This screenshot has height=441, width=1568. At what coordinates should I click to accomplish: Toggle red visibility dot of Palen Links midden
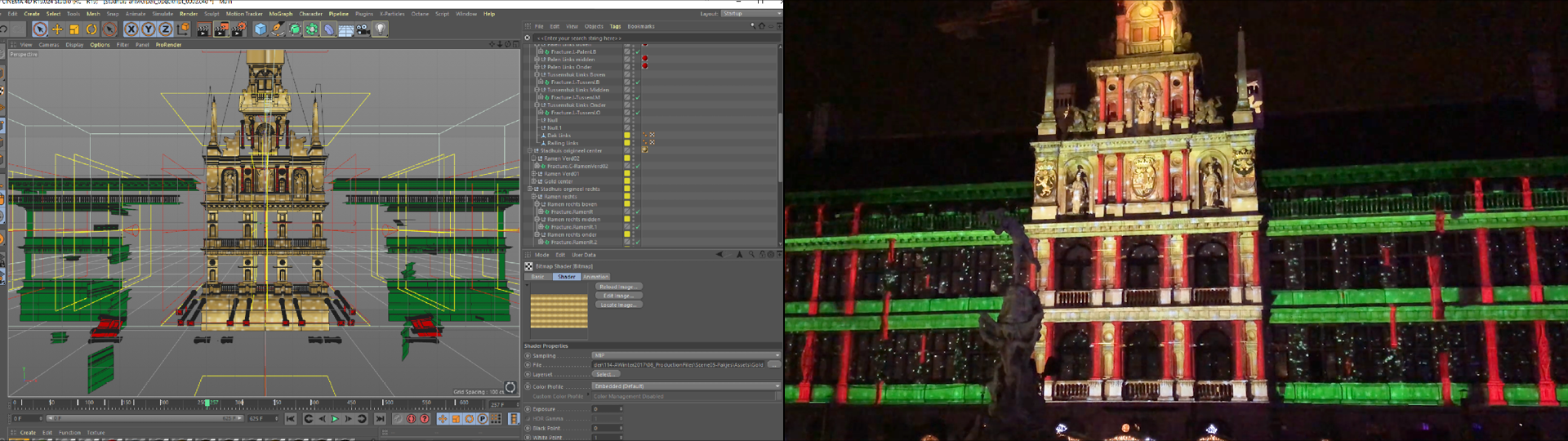point(644,59)
